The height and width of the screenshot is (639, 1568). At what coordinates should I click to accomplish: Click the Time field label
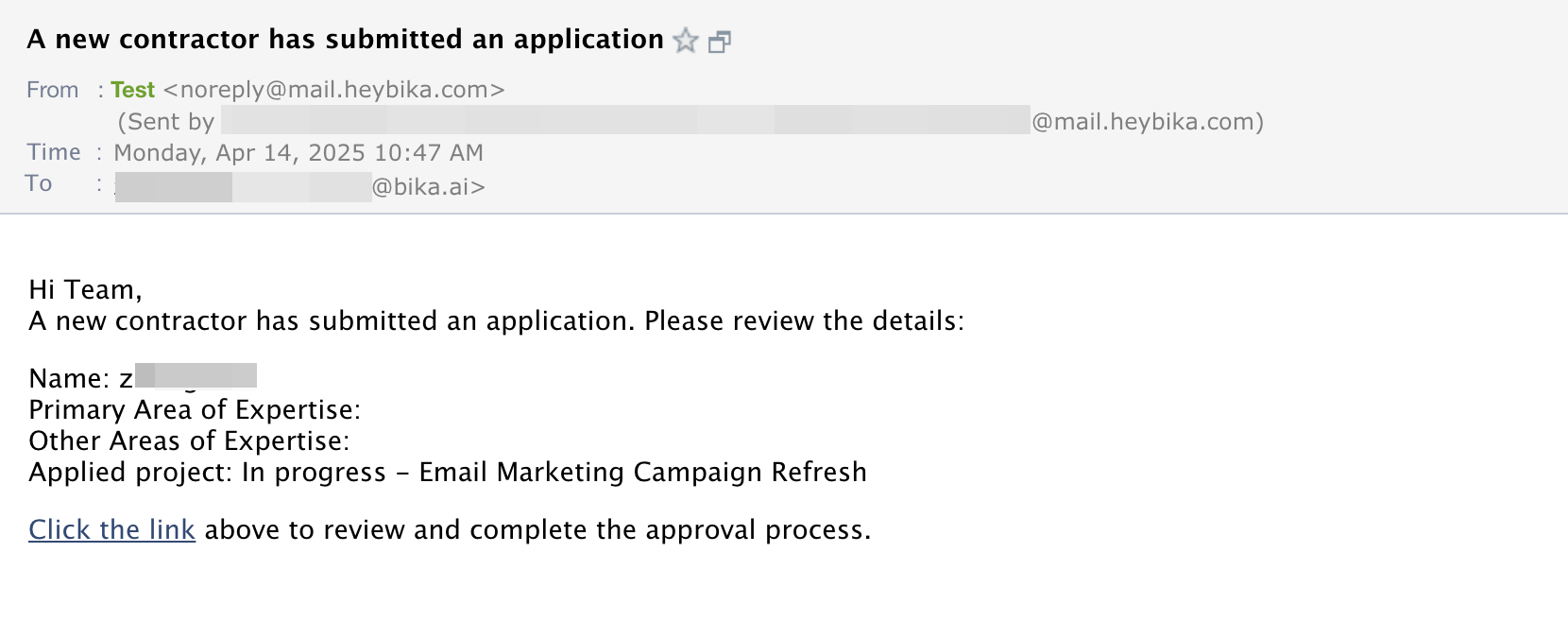(54, 152)
